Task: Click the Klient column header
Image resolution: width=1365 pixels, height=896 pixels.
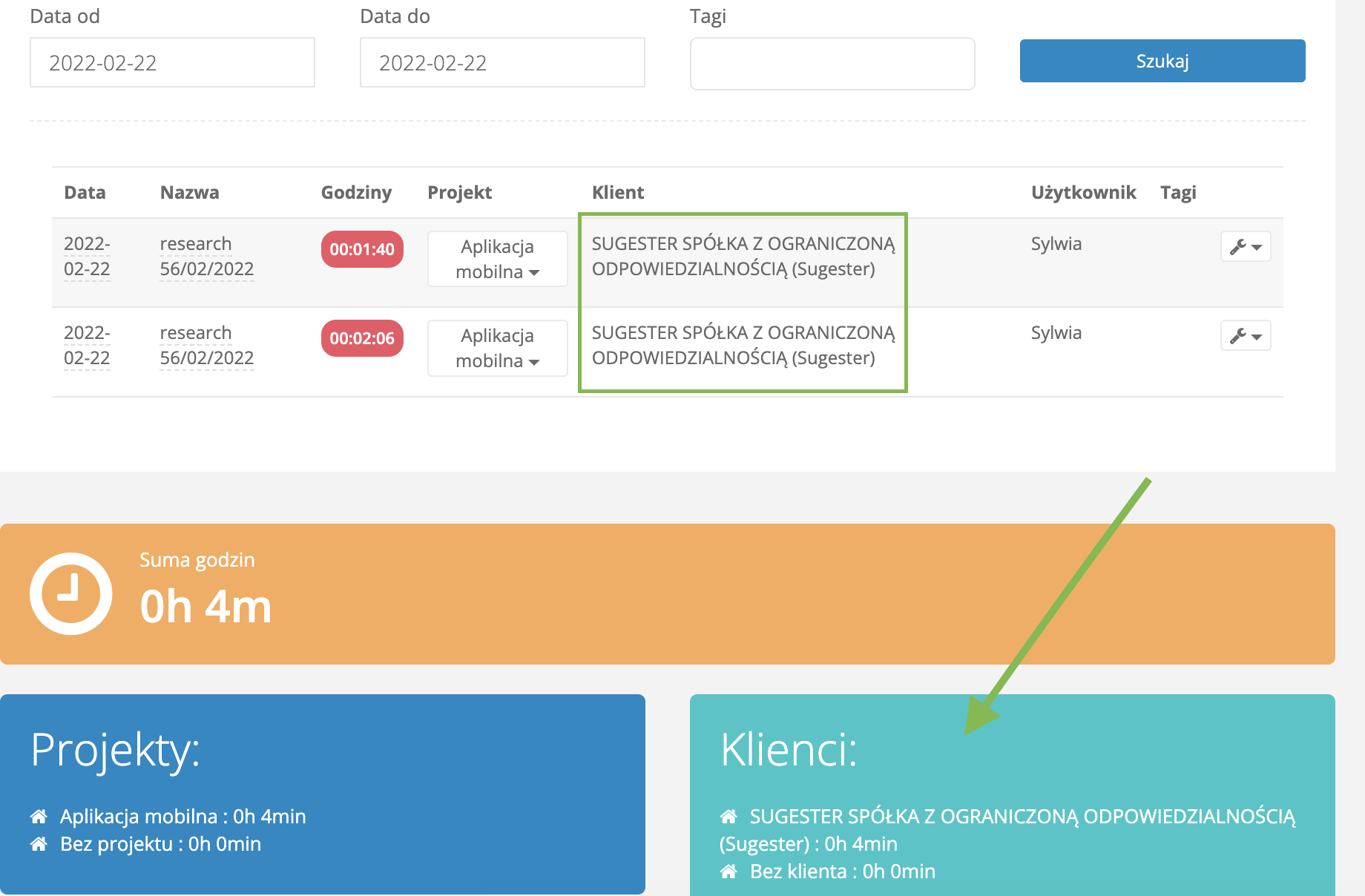Action: pyautogui.click(x=618, y=192)
